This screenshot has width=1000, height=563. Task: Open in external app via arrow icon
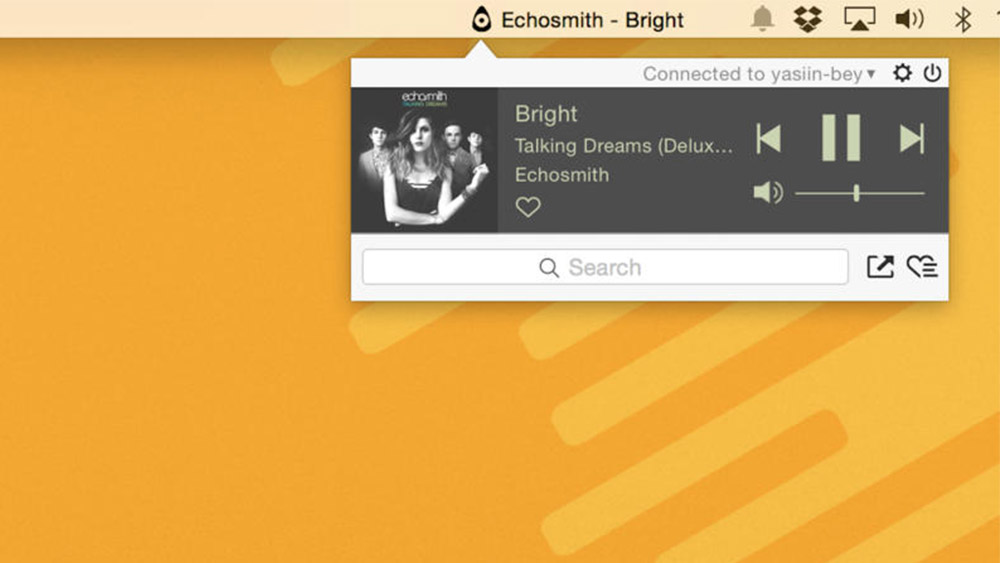pos(880,267)
